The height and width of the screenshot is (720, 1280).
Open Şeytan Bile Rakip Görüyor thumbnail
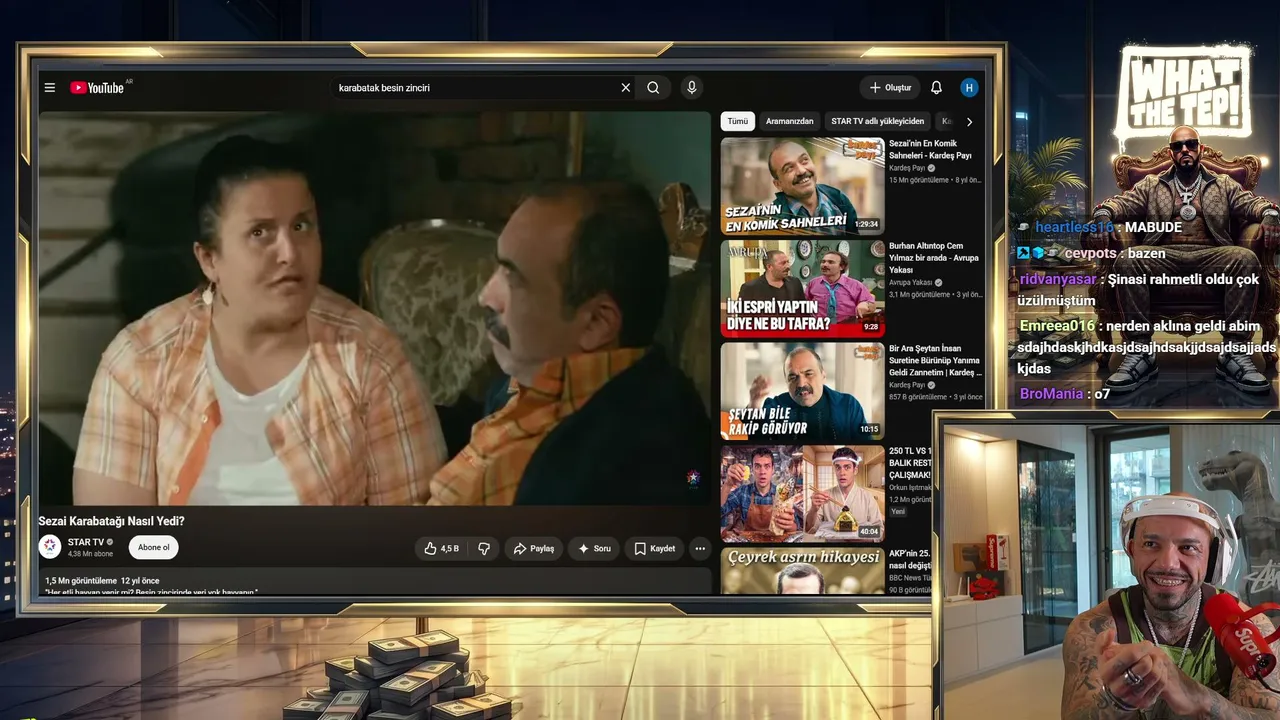pyautogui.click(x=803, y=391)
